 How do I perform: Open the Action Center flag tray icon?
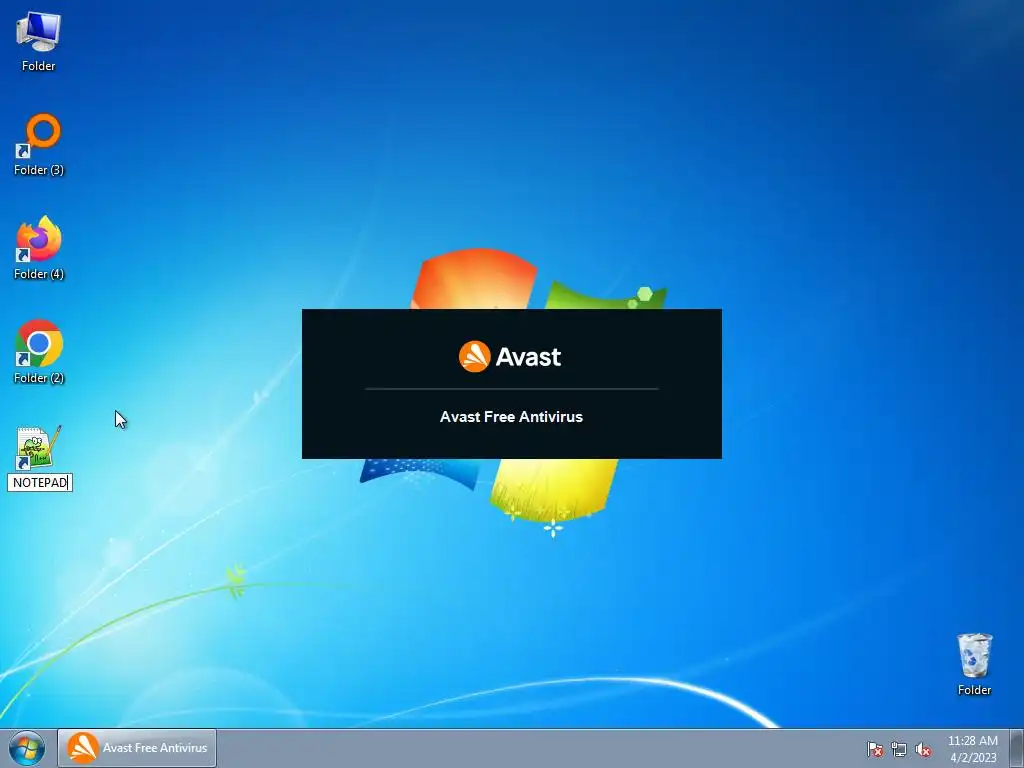[874, 750]
